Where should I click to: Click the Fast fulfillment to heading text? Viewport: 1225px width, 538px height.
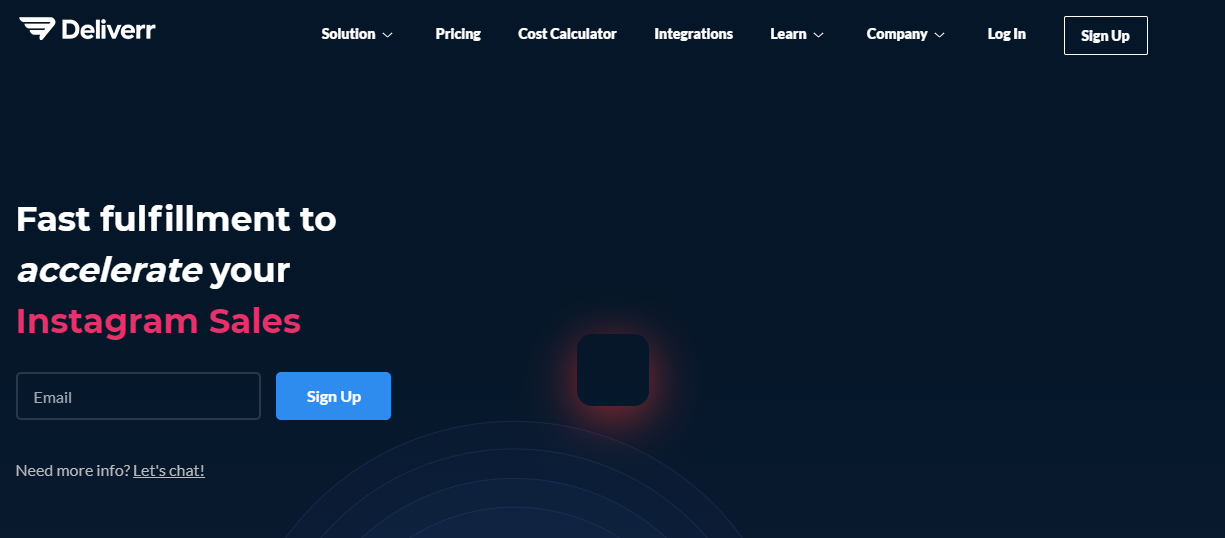(x=176, y=218)
